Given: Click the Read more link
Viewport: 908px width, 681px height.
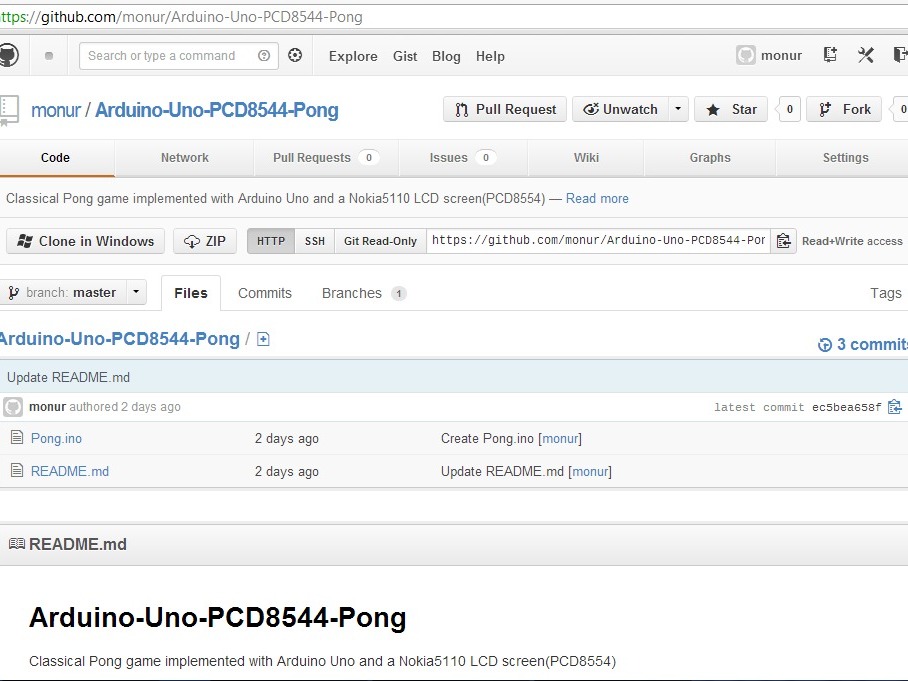Looking at the screenshot, I should (597, 199).
